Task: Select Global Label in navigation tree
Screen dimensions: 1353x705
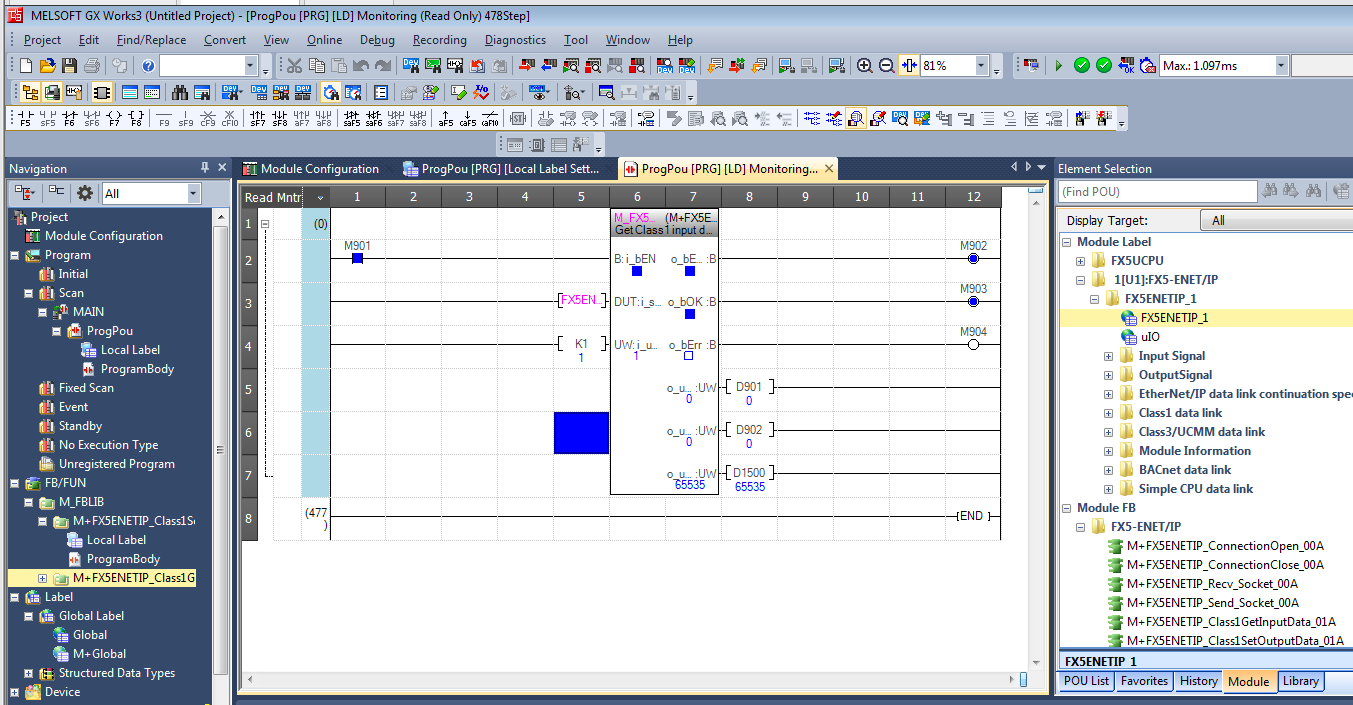Action: click(x=91, y=616)
